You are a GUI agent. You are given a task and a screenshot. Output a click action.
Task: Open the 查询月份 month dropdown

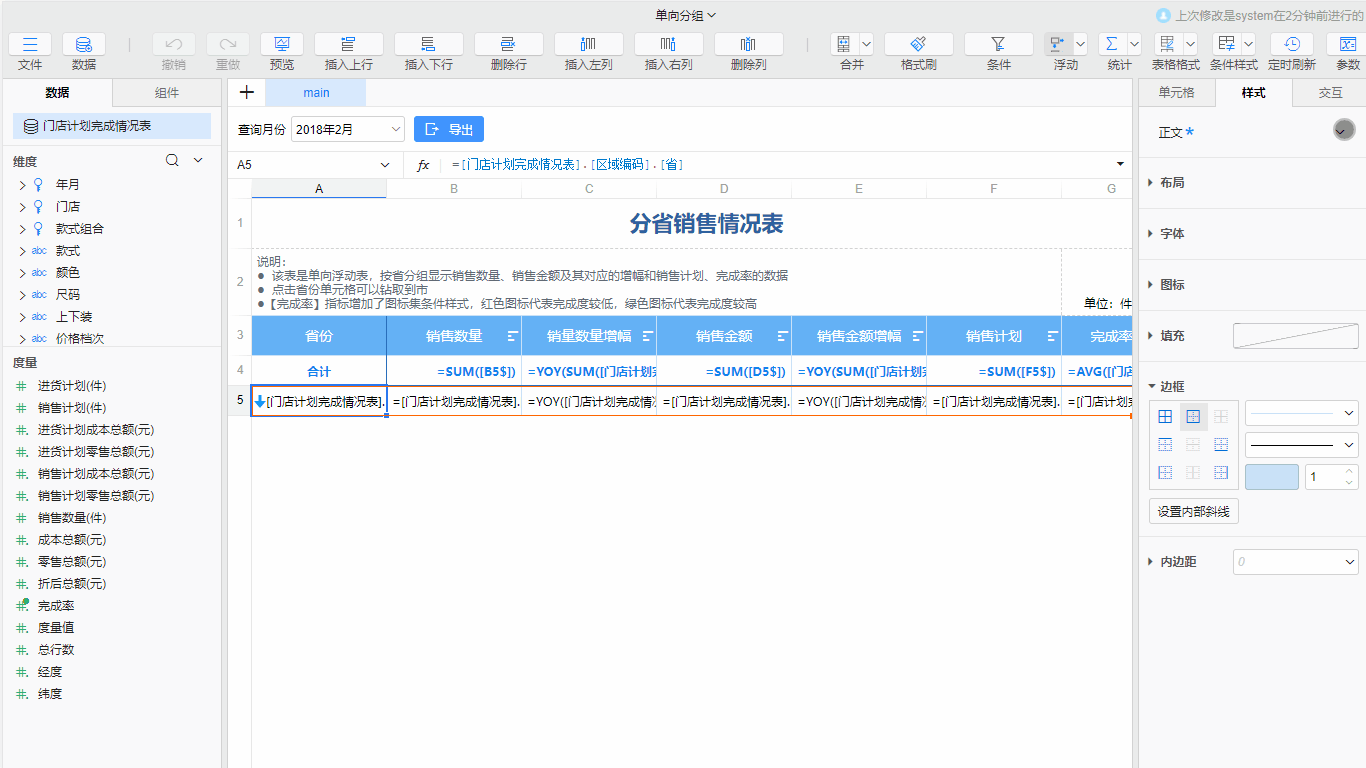point(347,129)
